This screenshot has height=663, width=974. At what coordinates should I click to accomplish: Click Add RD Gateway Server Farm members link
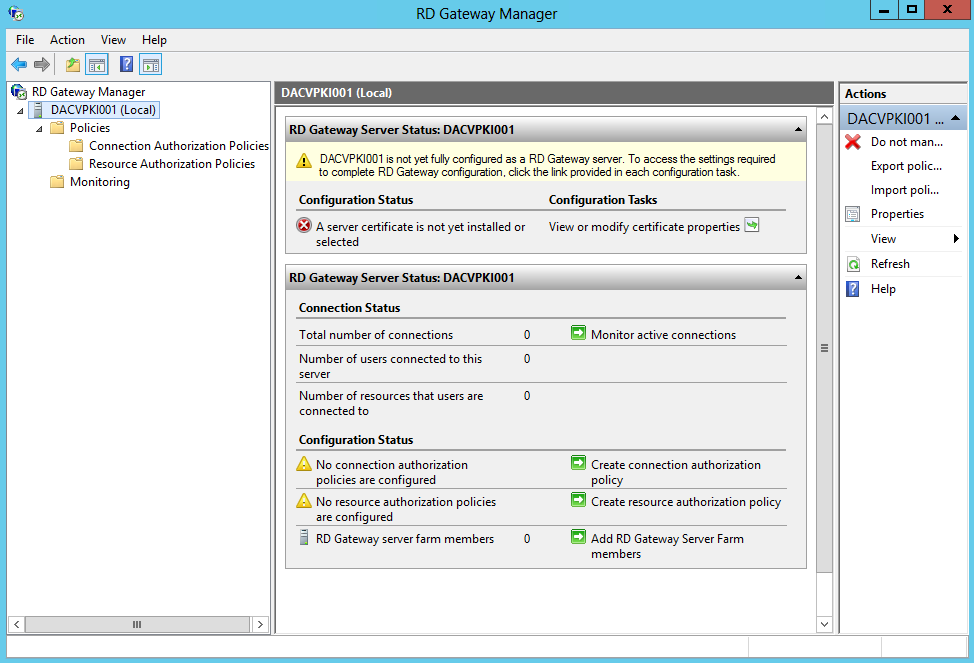[667, 546]
